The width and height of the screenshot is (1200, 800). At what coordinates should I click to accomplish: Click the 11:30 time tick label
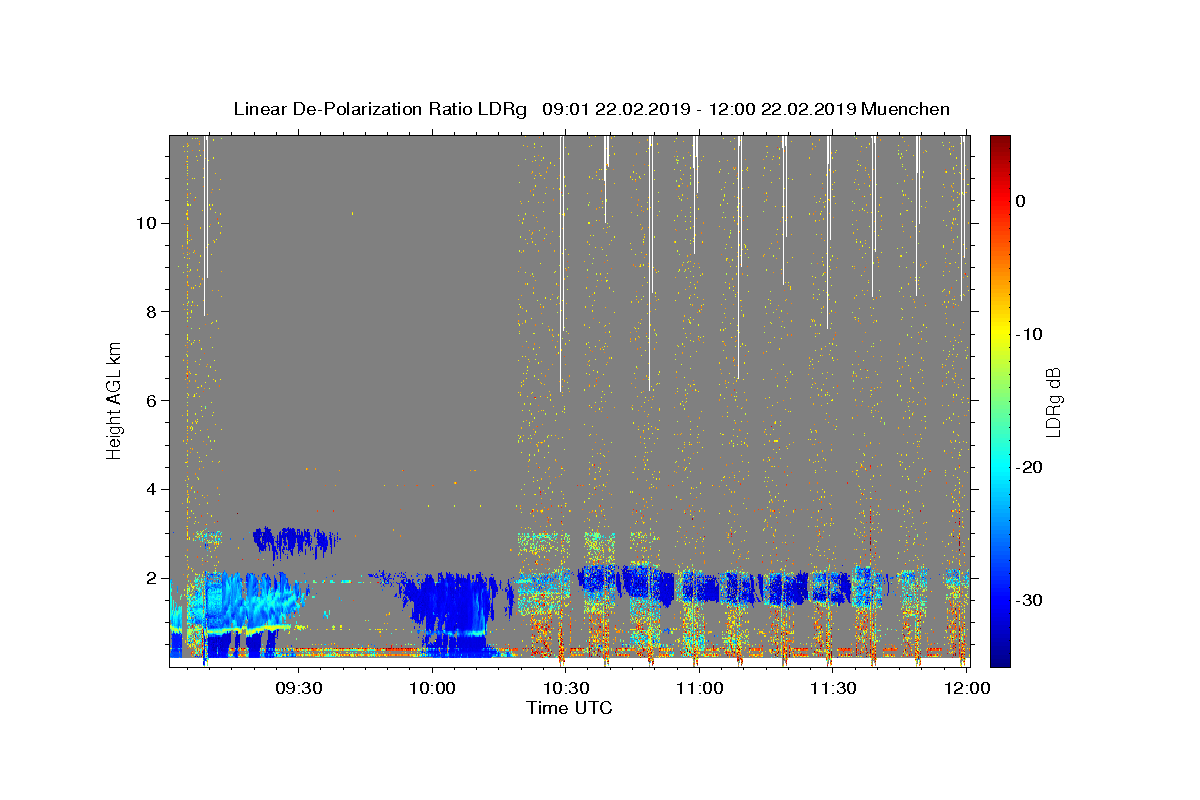pos(832,689)
